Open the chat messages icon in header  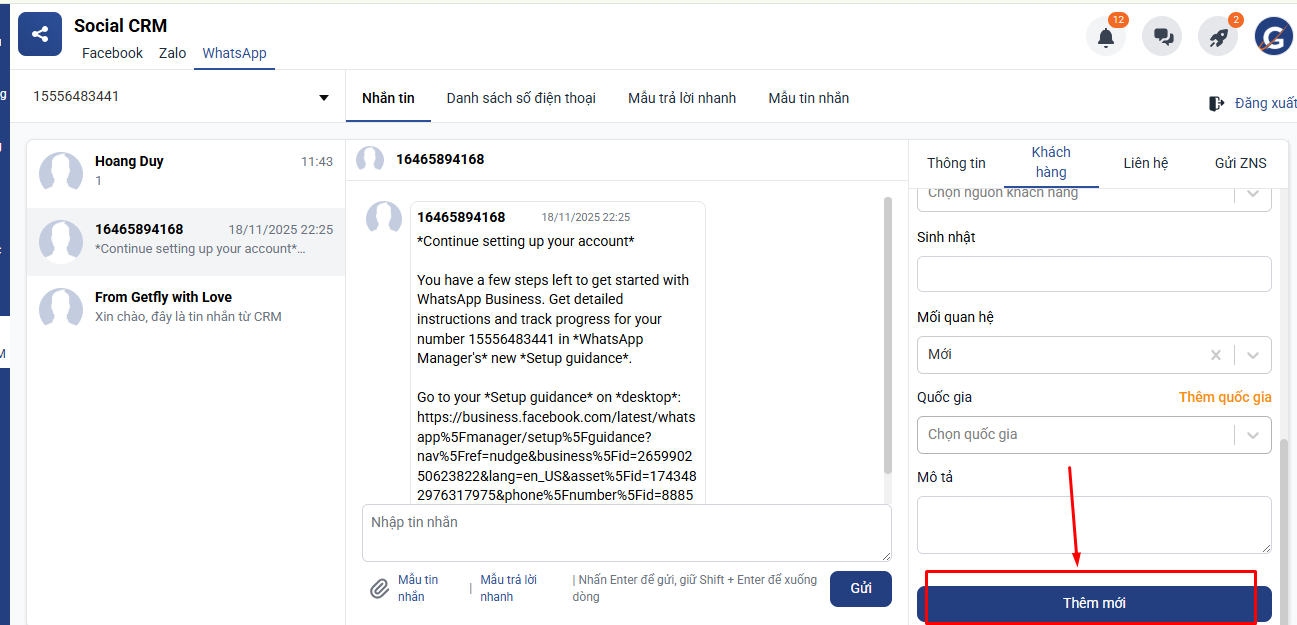pos(1162,37)
